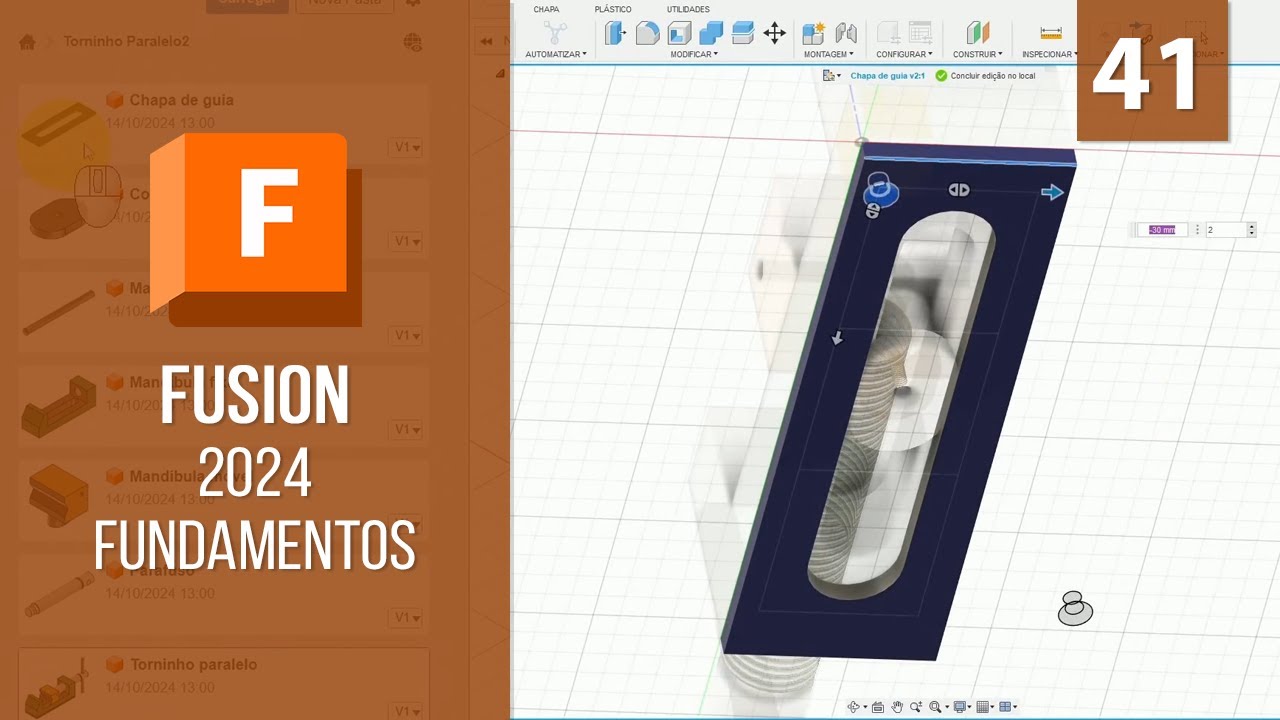The width and height of the screenshot is (1280, 720).
Task: Click the -30 mm distance input field
Action: (x=1163, y=230)
